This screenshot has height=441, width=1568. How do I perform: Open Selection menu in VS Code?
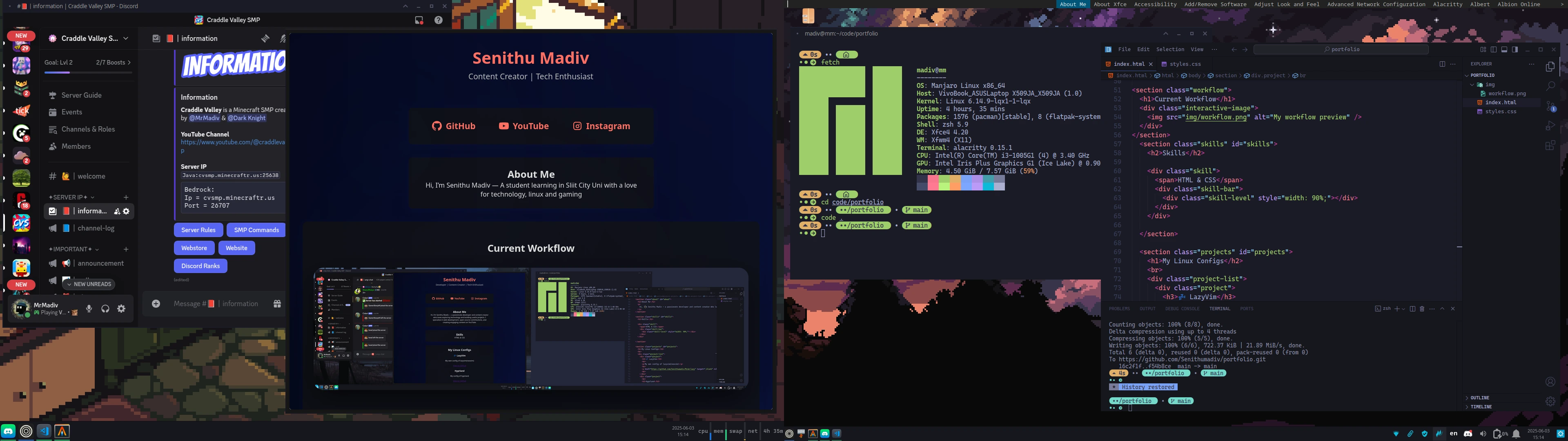tap(1170, 50)
